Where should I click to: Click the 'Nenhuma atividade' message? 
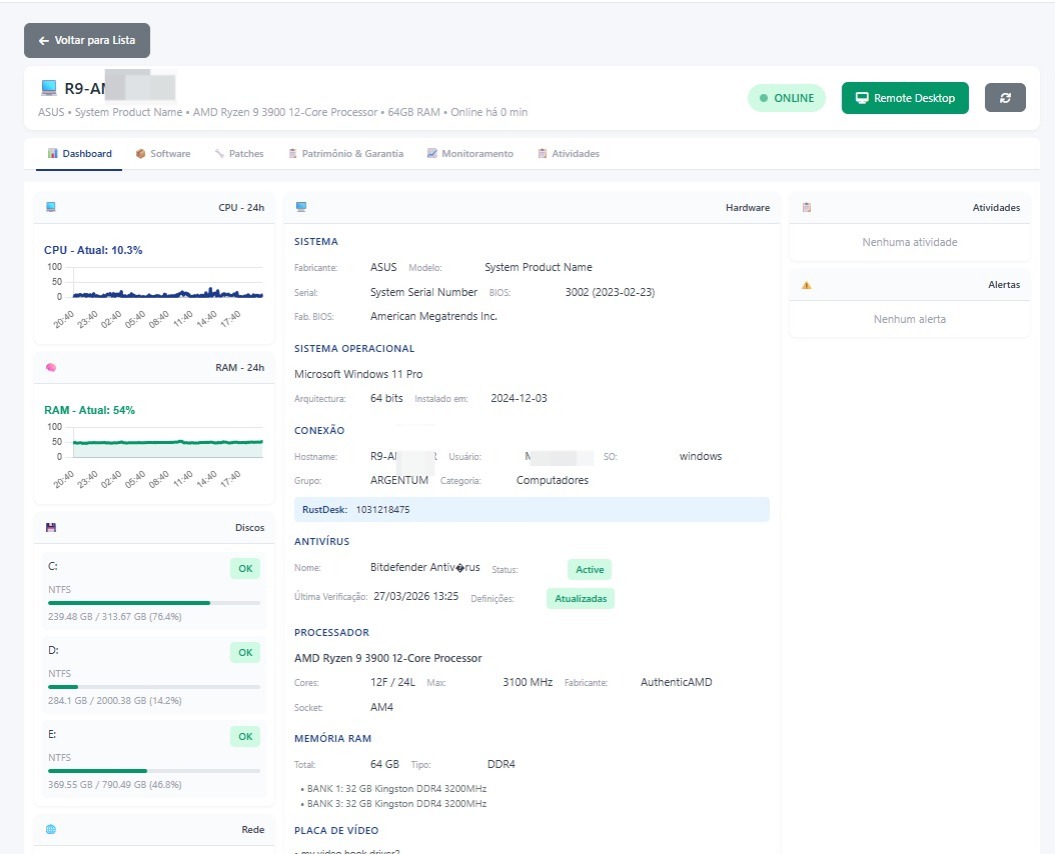[910, 242]
